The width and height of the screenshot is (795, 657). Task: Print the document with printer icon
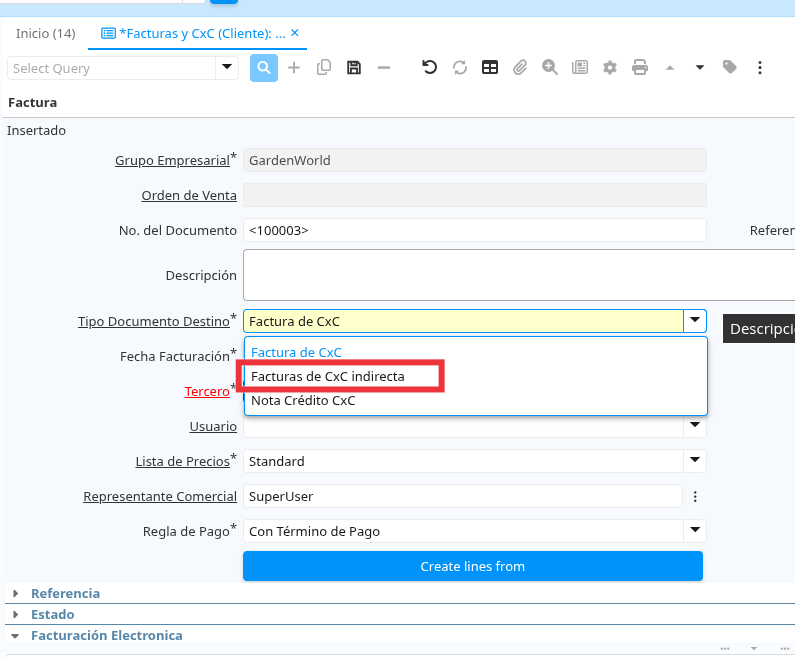click(x=640, y=67)
